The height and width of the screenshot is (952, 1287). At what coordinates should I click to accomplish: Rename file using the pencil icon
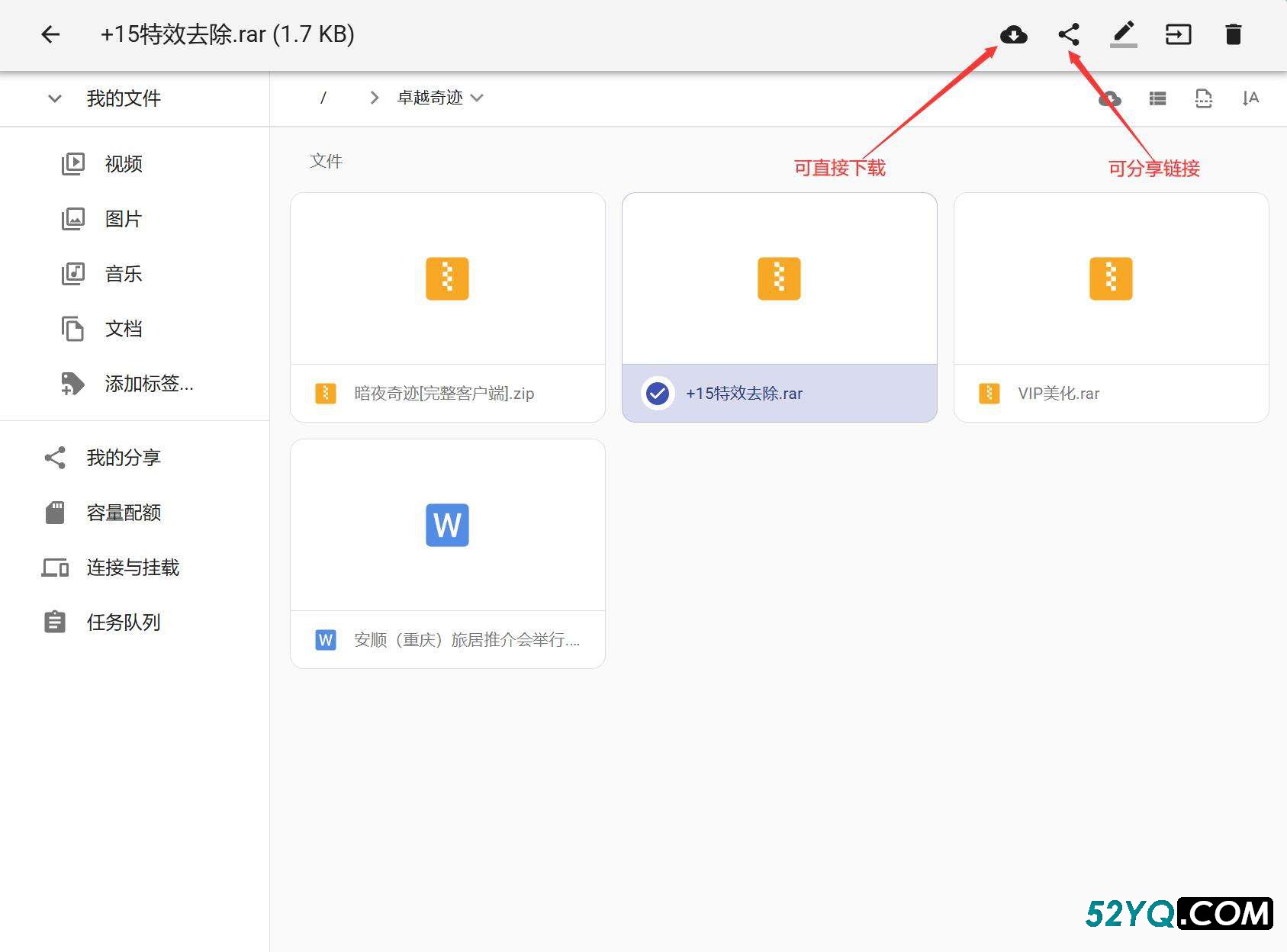1123,34
